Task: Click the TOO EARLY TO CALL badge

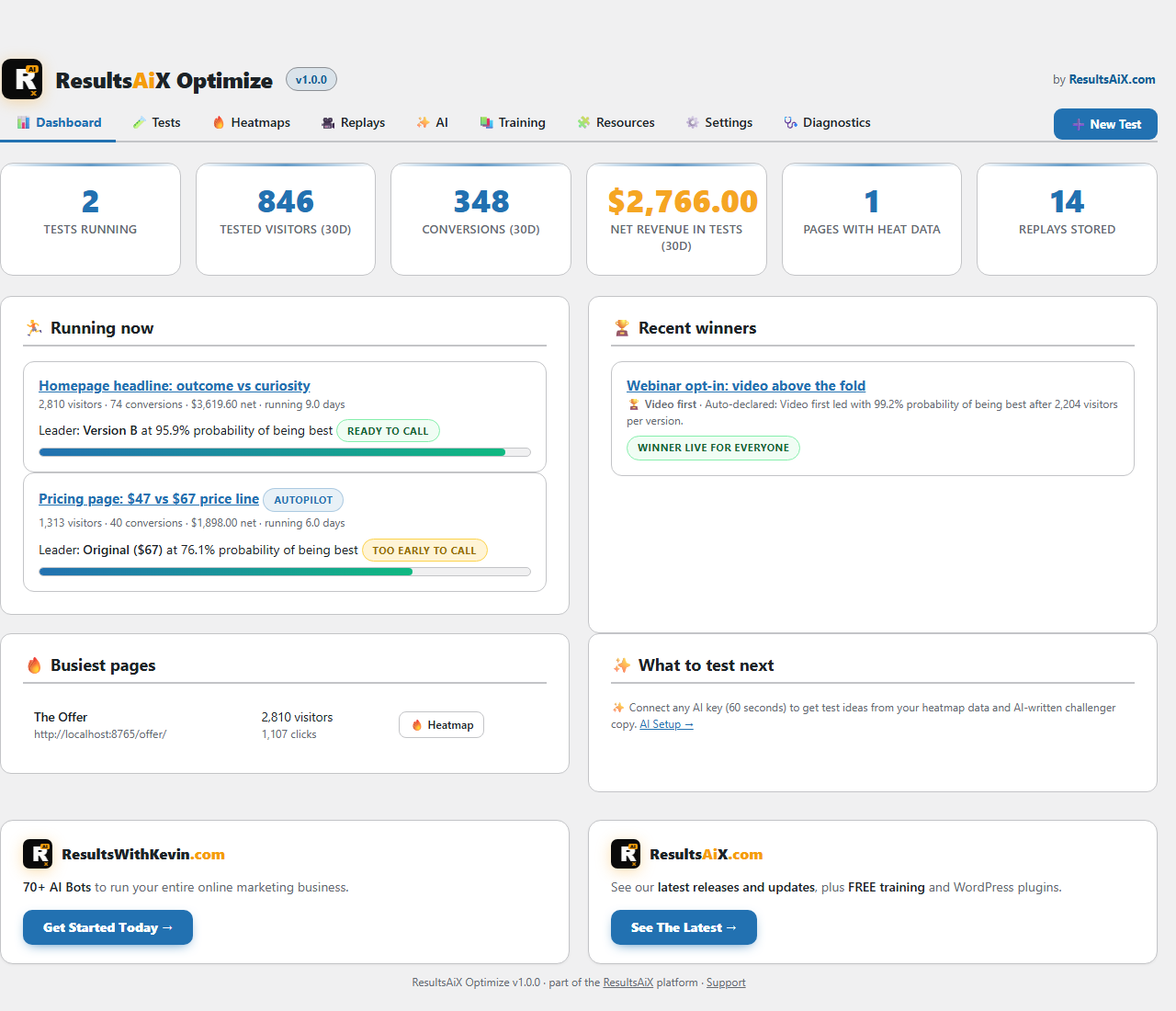Action: pyautogui.click(x=424, y=551)
